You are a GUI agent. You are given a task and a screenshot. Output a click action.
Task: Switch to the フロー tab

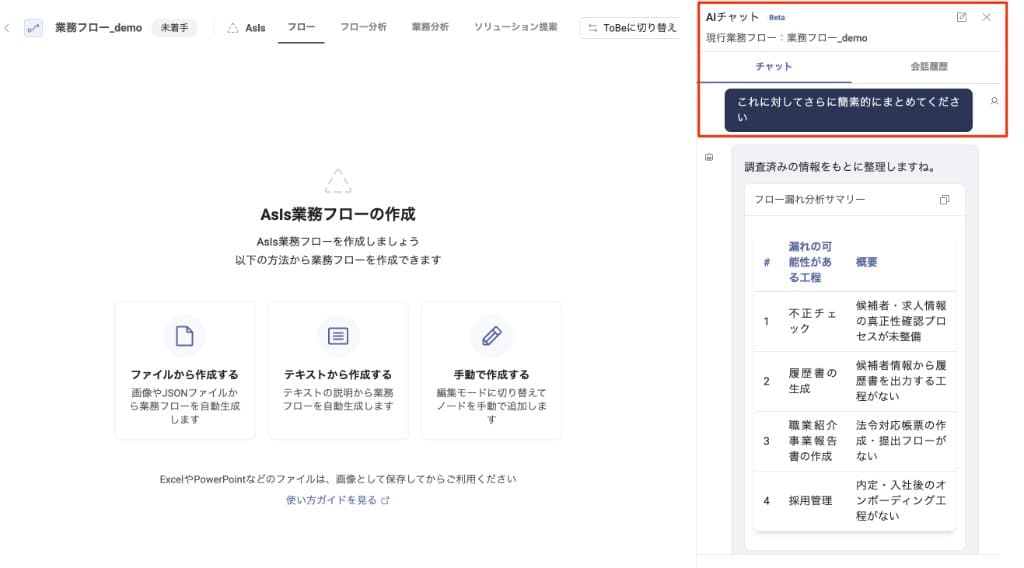[x=301, y=27]
